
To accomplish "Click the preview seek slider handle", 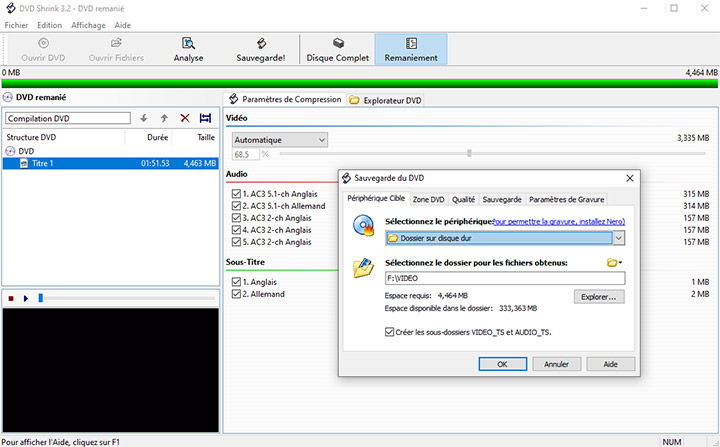I will coord(40,298).
